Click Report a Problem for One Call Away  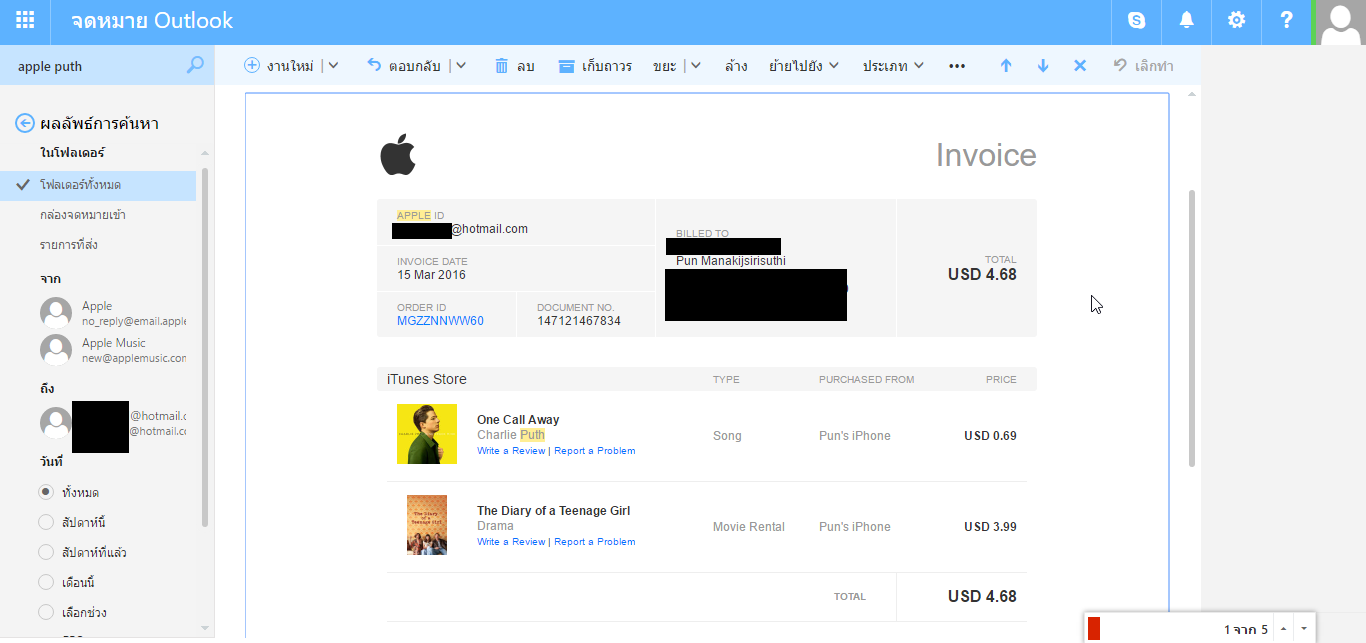click(x=595, y=451)
